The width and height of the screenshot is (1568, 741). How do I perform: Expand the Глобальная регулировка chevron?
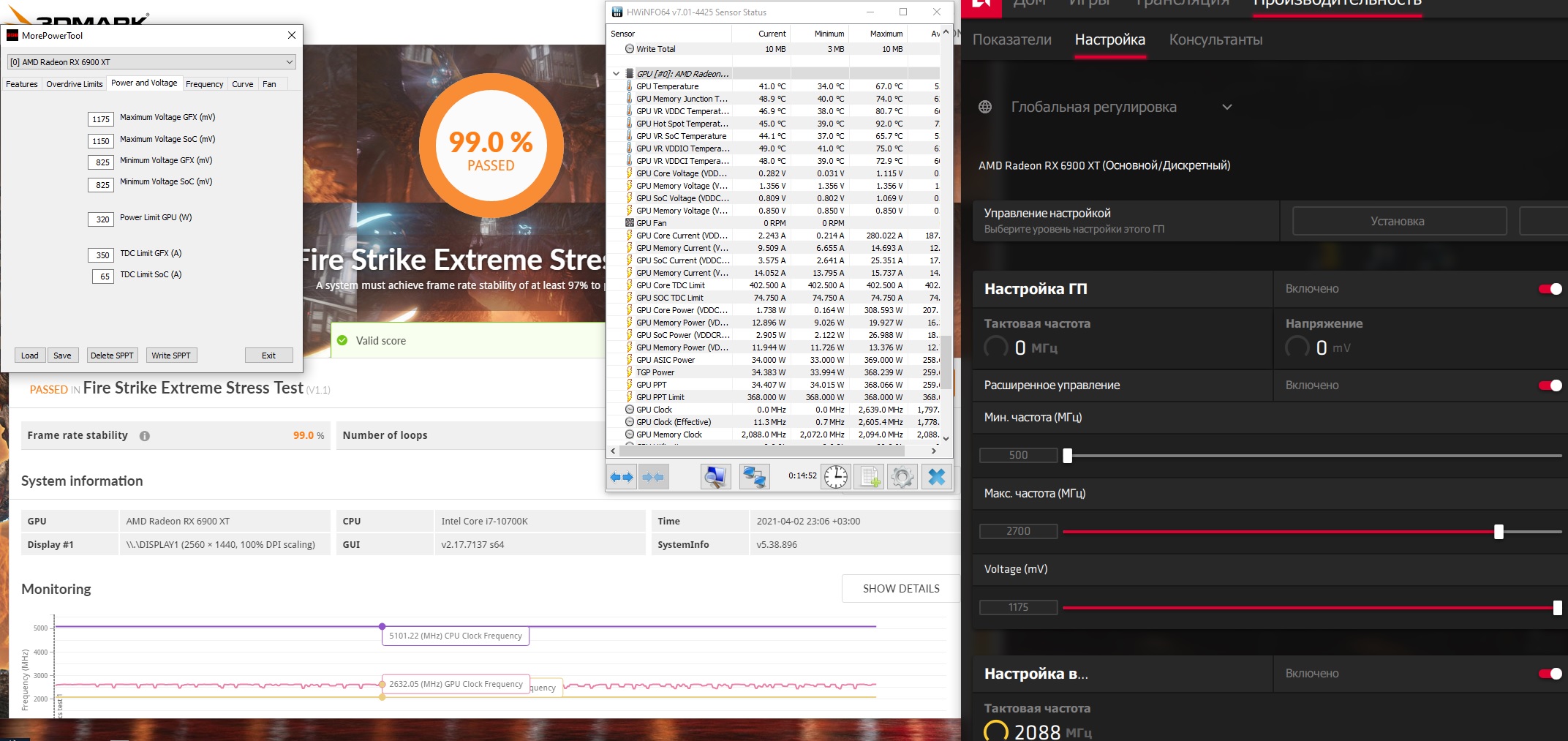pos(1227,108)
